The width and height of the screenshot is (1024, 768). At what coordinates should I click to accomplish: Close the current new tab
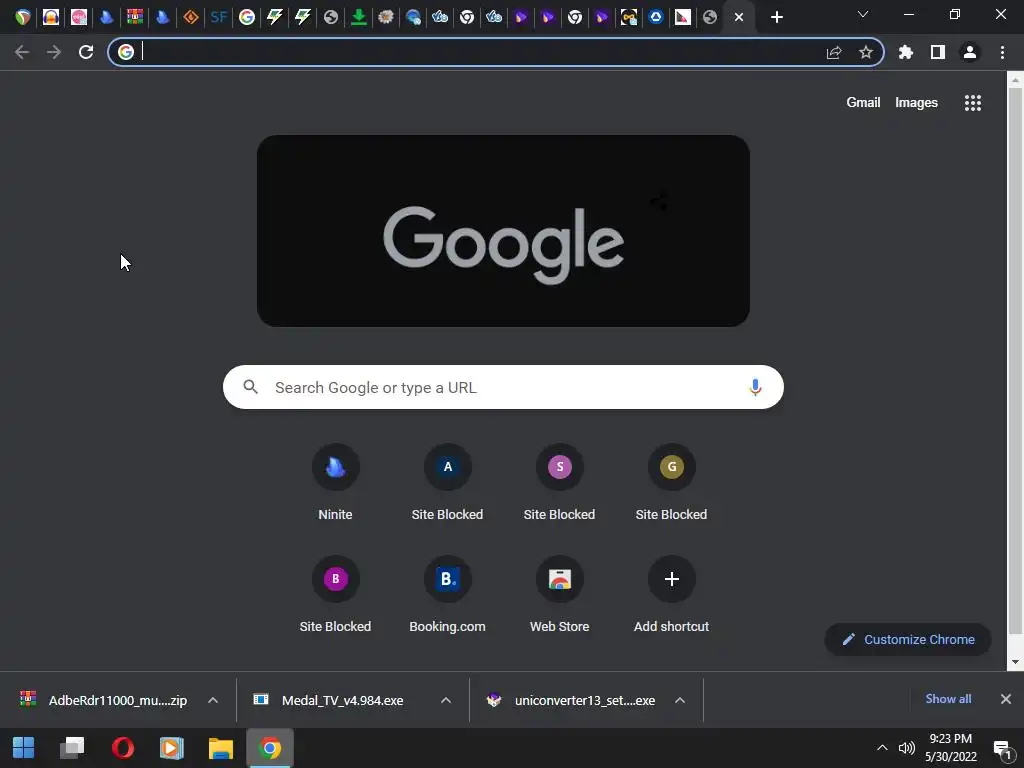tap(739, 17)
